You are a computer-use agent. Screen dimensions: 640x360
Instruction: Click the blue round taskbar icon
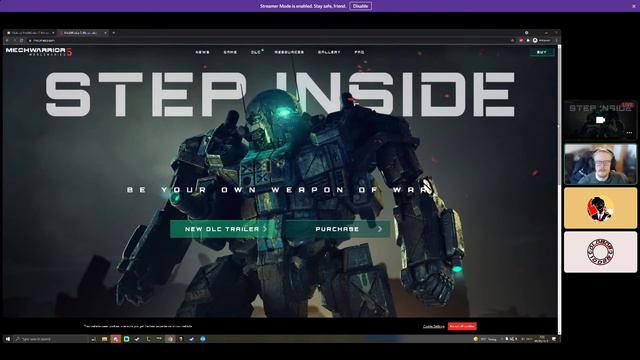[x=203, y=339]
